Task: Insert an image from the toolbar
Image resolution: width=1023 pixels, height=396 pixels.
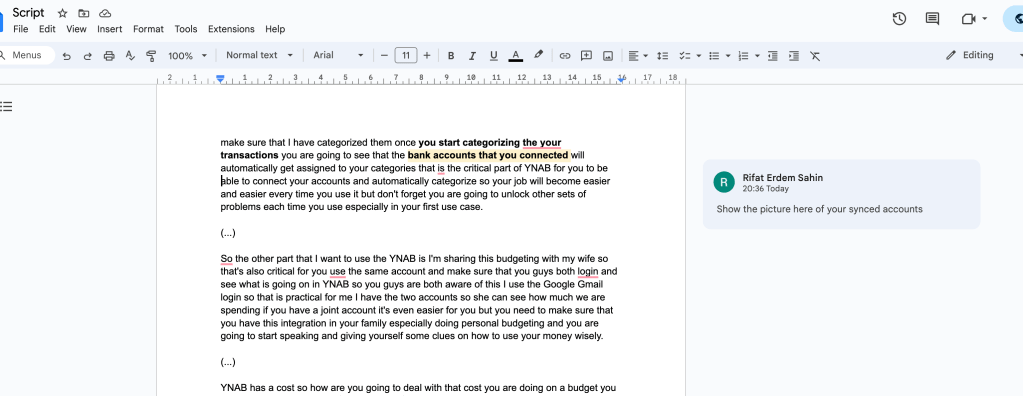Action: pos(607,56)
